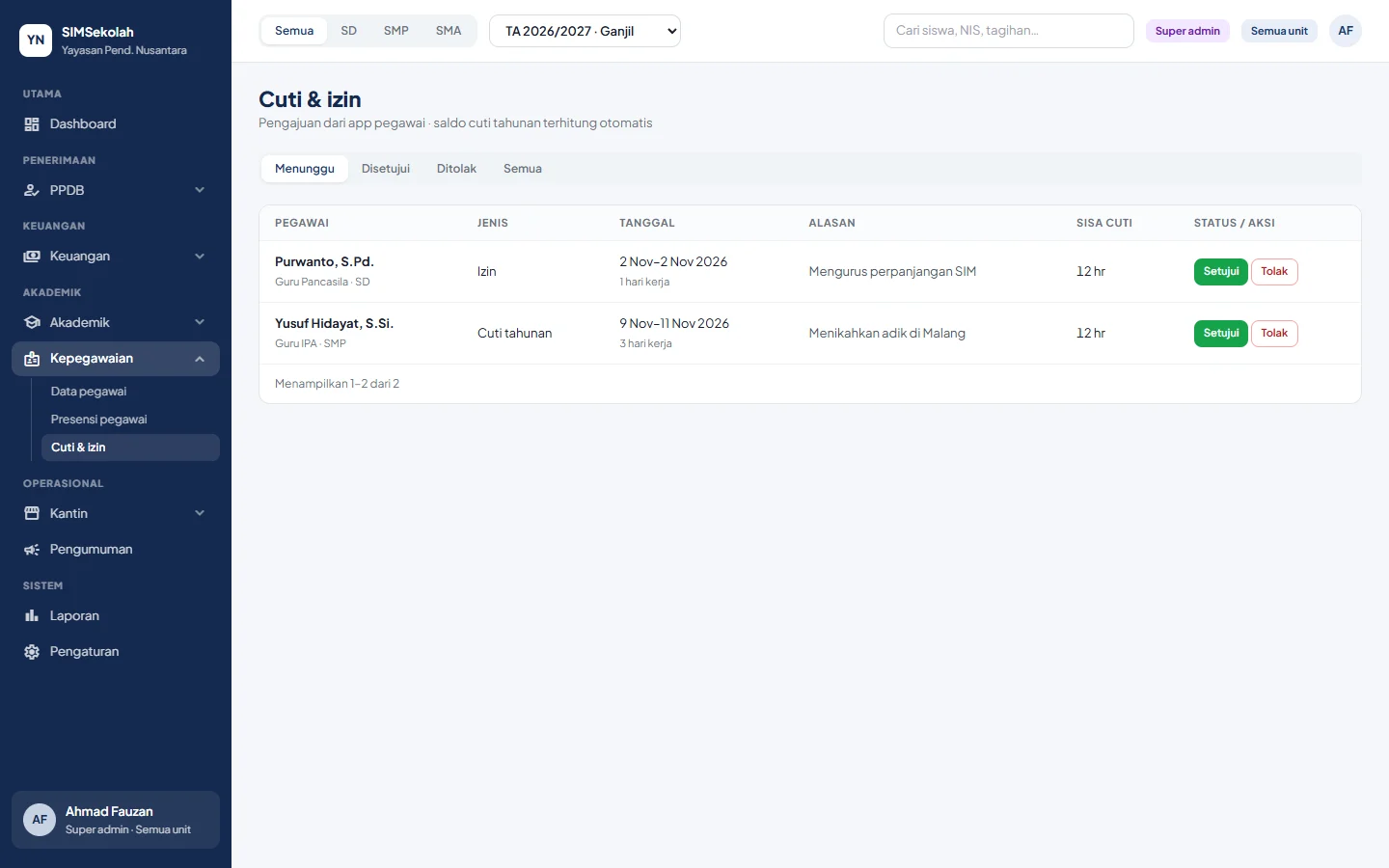Click the Laporan bar chart icon

point(32,616)
